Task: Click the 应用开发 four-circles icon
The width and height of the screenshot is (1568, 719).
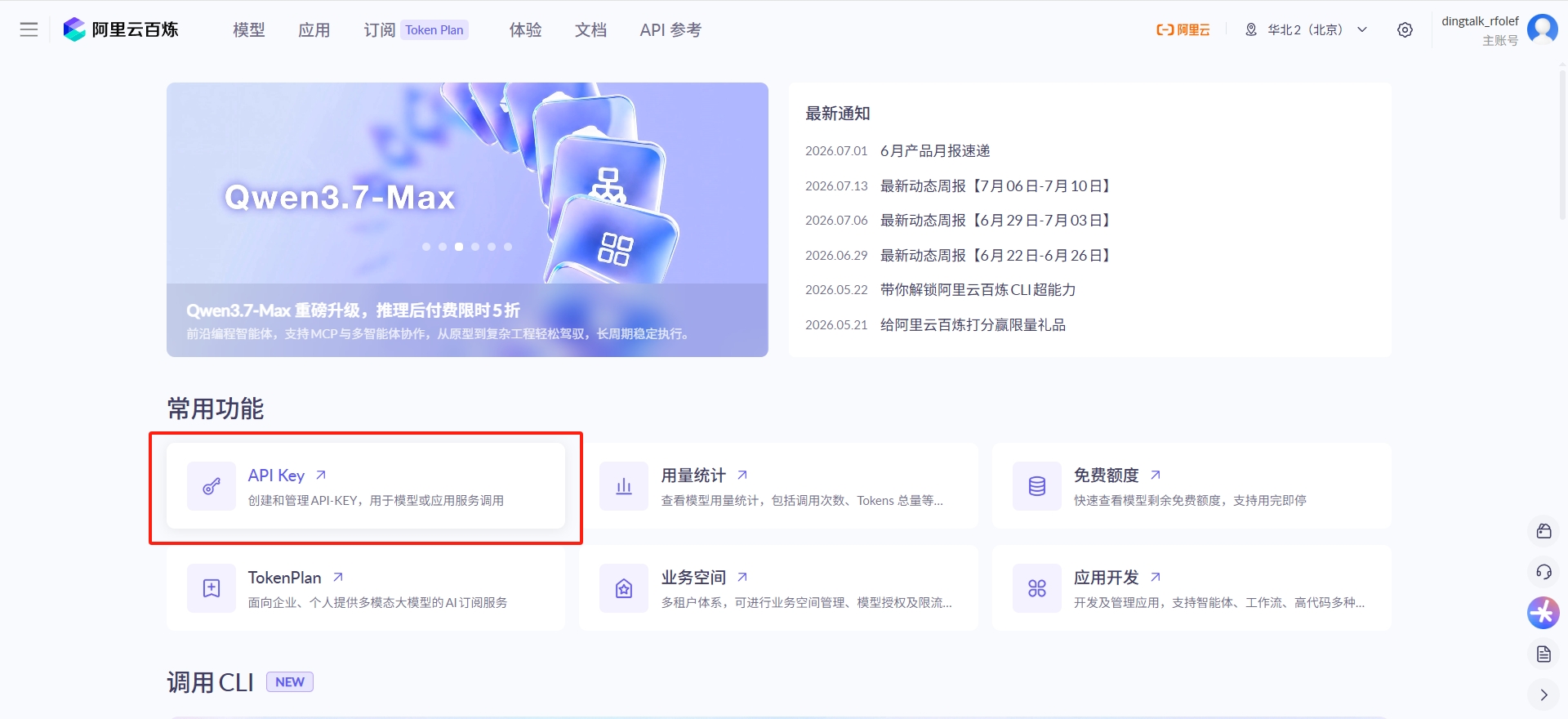Action: (1037, 588)
